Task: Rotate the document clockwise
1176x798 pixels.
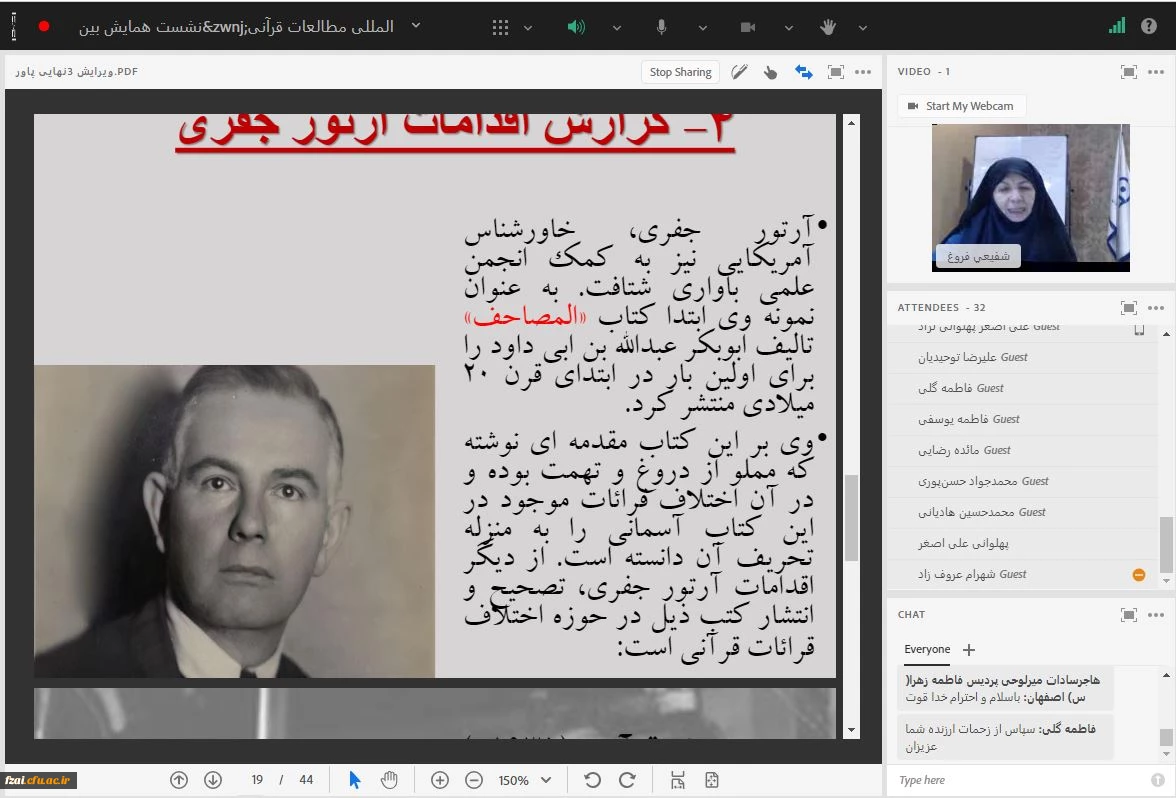Action: tap(627, 780)
